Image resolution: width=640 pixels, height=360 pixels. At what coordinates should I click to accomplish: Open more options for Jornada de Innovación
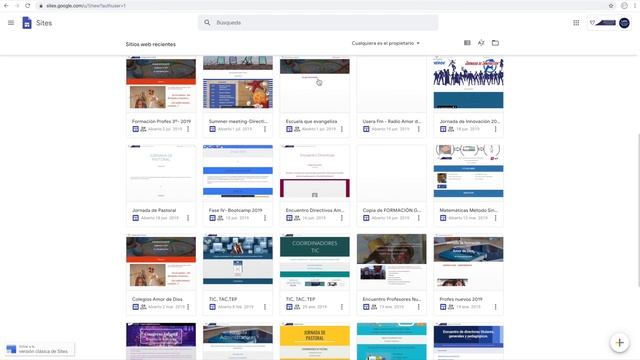pos(496,129)
